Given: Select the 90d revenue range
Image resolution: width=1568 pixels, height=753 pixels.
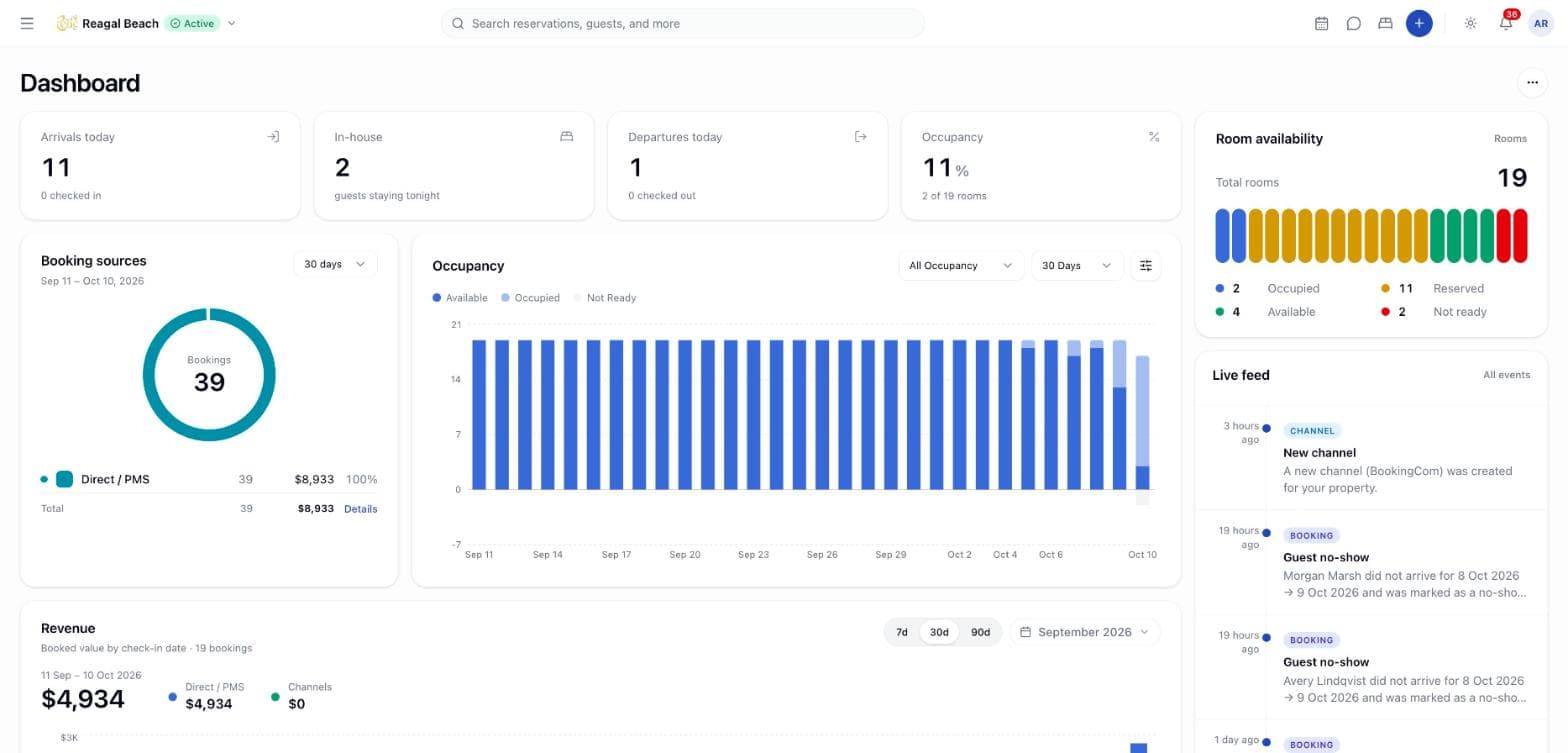Looking at the screenshot, I should 980,632.
